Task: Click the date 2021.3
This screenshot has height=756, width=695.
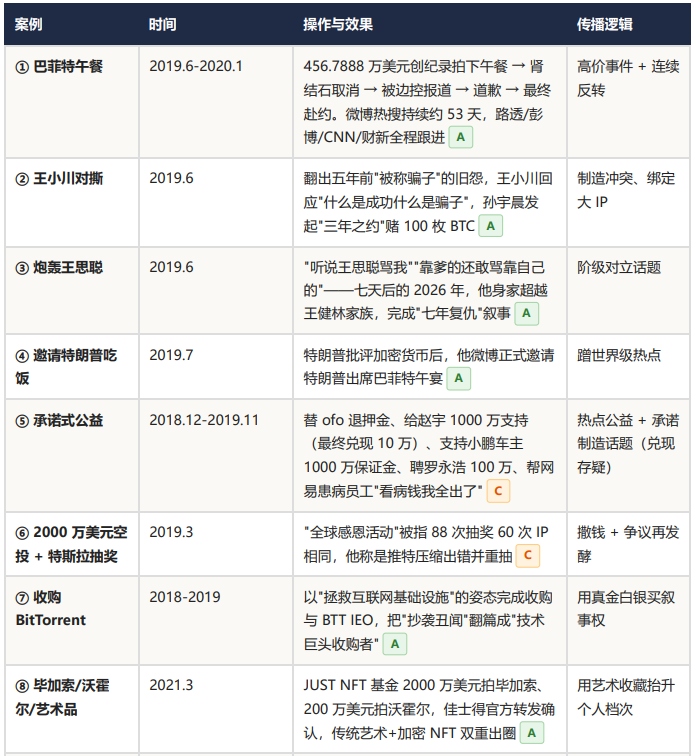Action: pos(171,685)
